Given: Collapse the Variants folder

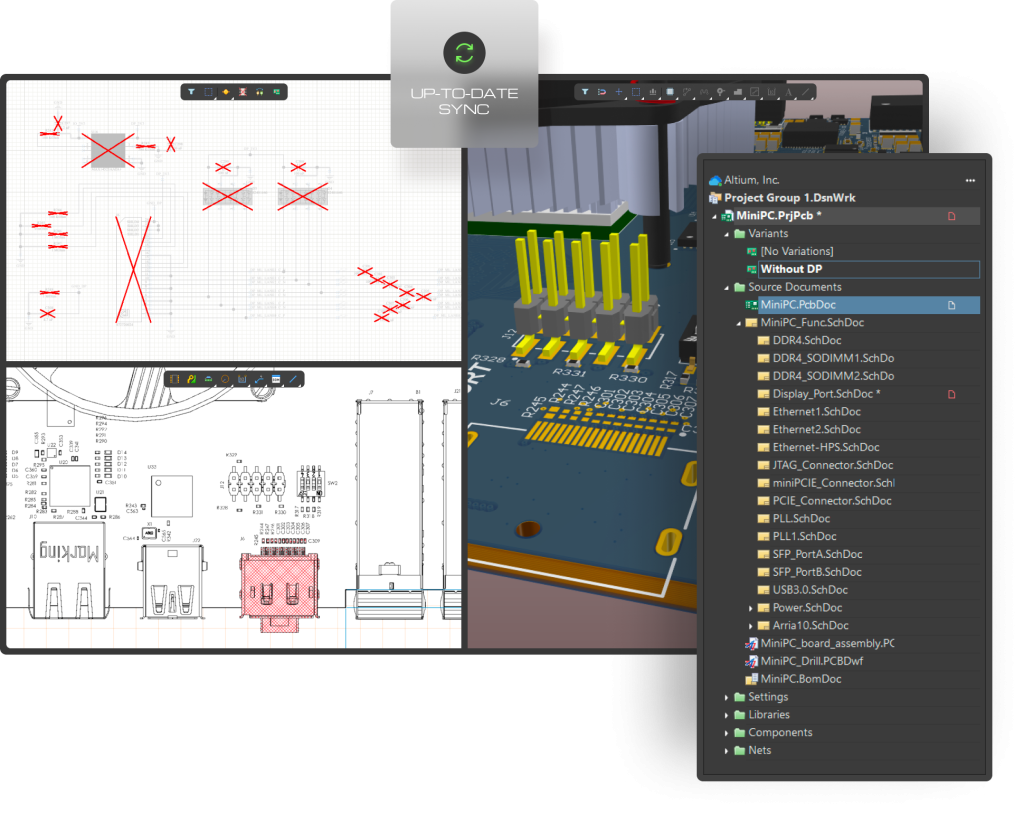Looking at the screenshot, I should coord(728,234).
